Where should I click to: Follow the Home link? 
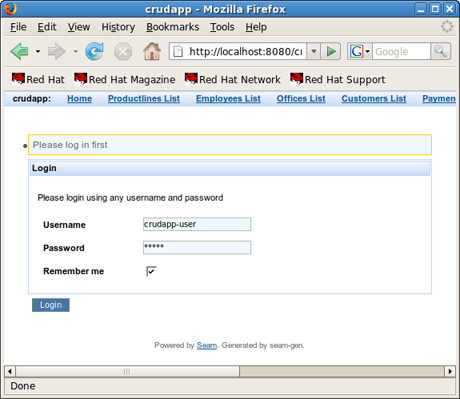click(x=79, y=99)
